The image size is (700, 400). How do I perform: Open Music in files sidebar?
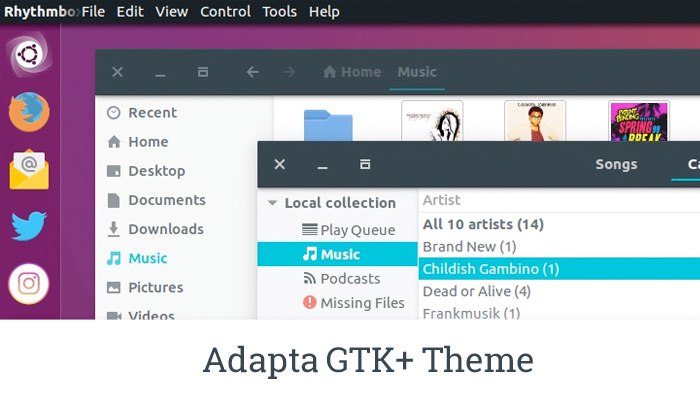(137, 258)
